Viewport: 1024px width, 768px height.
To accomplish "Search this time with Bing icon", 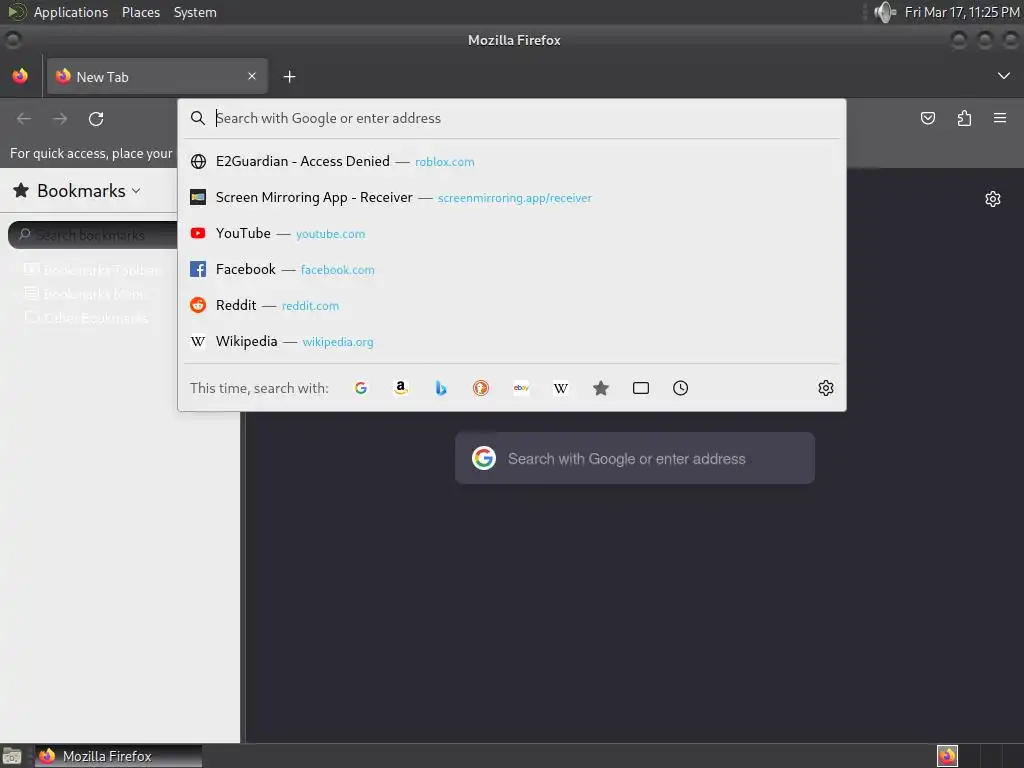I will click(x=441, y=388).
